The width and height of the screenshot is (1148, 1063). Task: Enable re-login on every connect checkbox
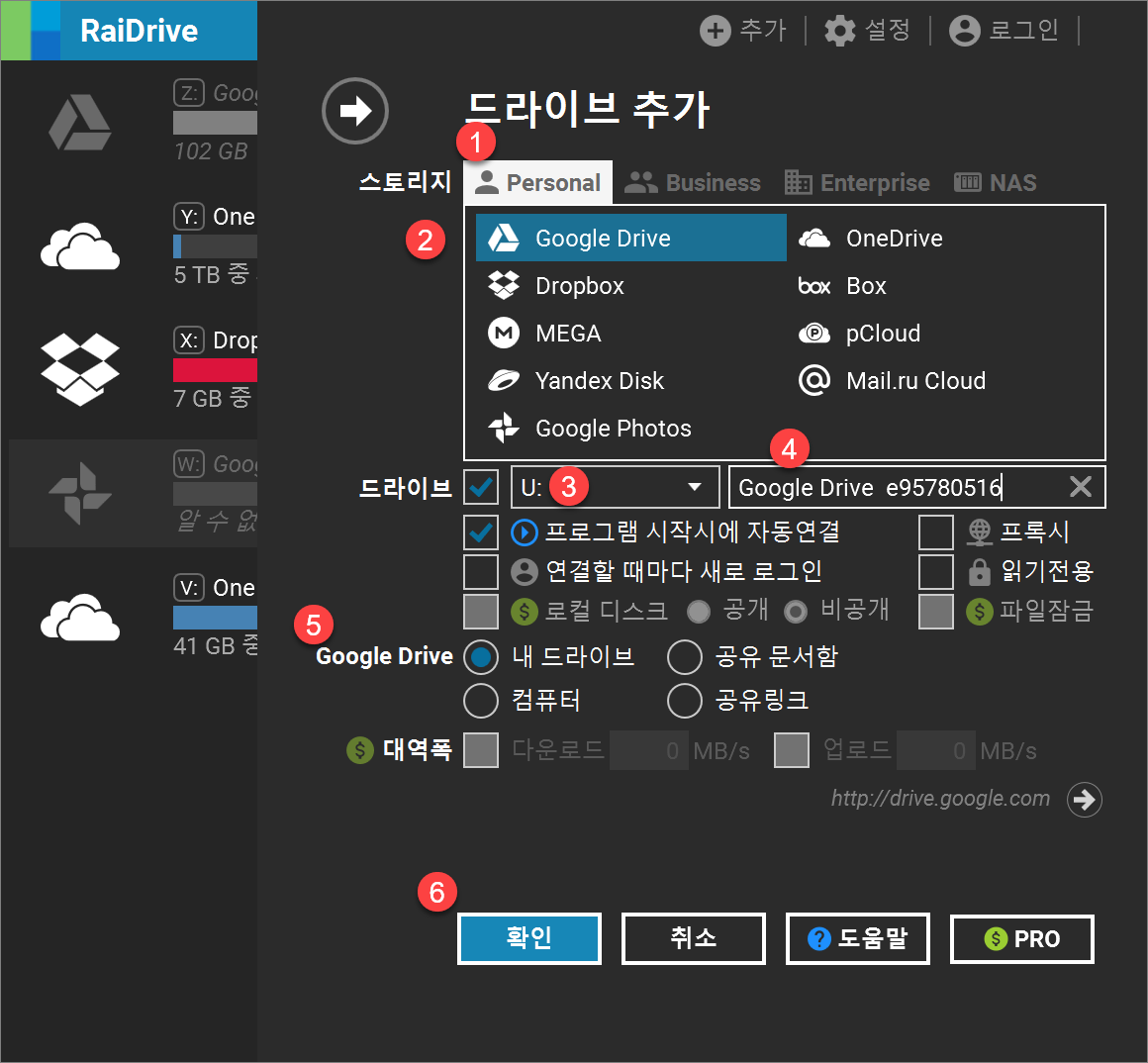(x=481, y=572)
